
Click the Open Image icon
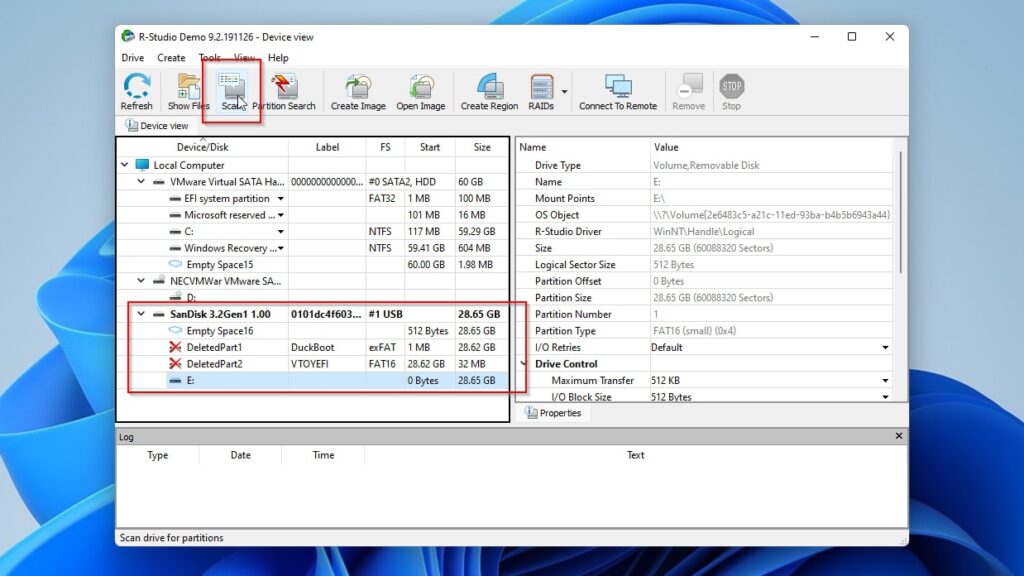pos(421,91)
